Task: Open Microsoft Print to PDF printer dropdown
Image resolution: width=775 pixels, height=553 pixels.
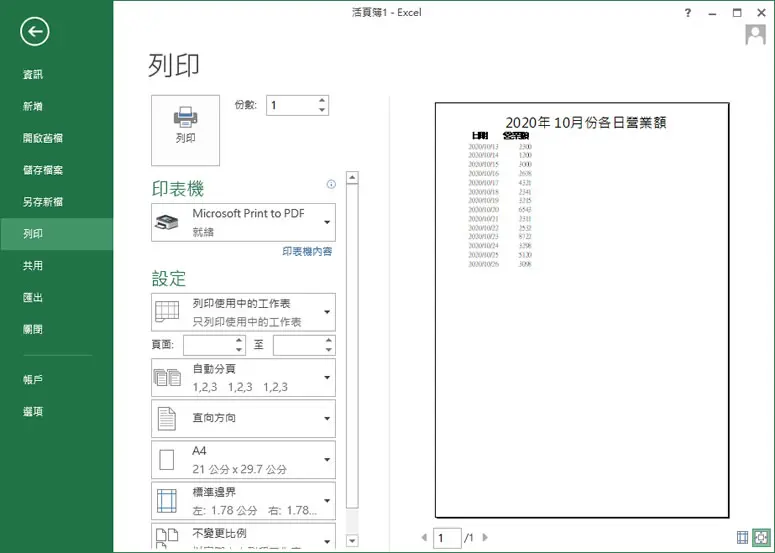Action: click(x=243, y=222)
